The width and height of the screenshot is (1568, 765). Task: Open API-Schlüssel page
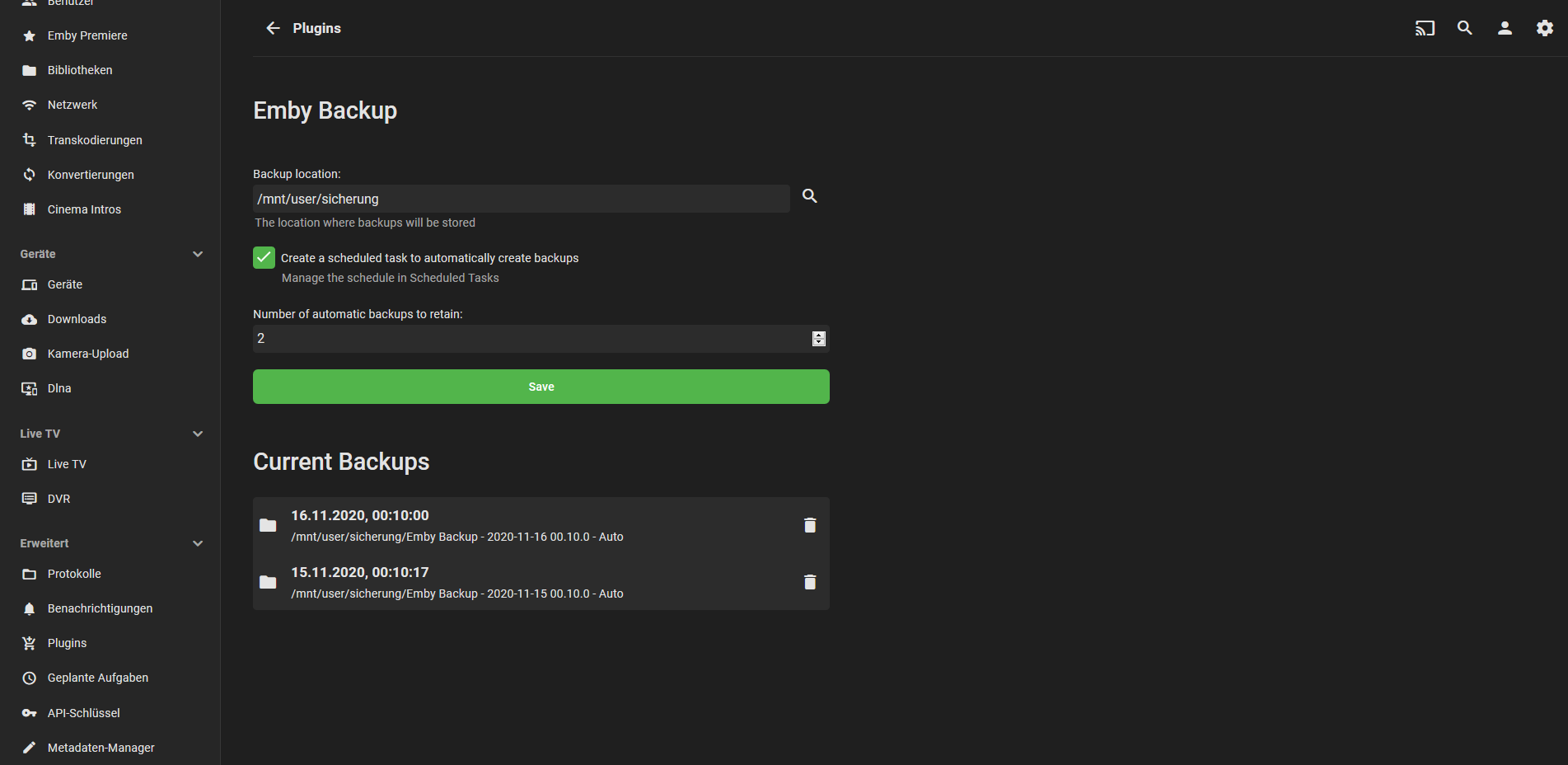84,713
